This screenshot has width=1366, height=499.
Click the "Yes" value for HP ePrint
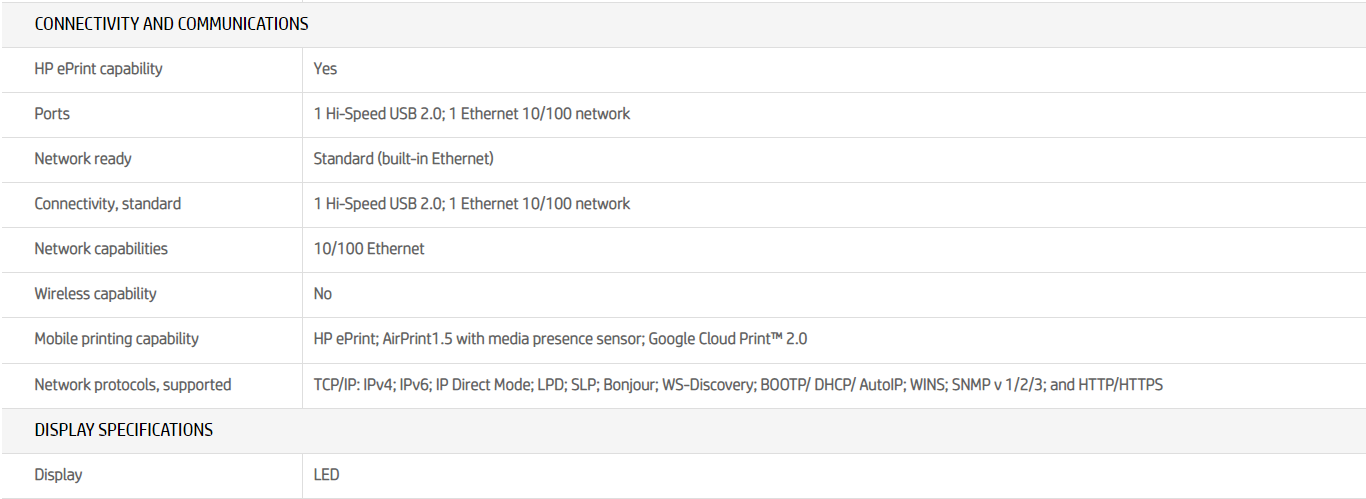point(325,69)
